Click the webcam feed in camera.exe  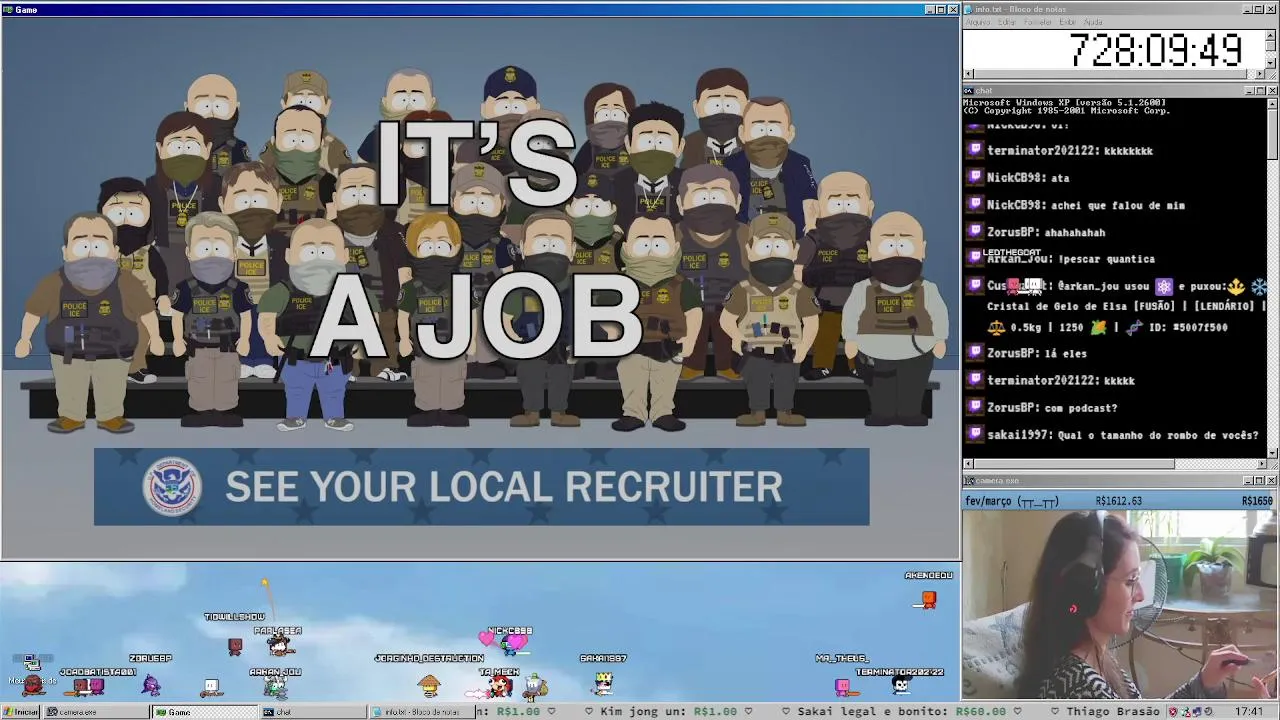pyautogui.click(x=1120, y=604)
